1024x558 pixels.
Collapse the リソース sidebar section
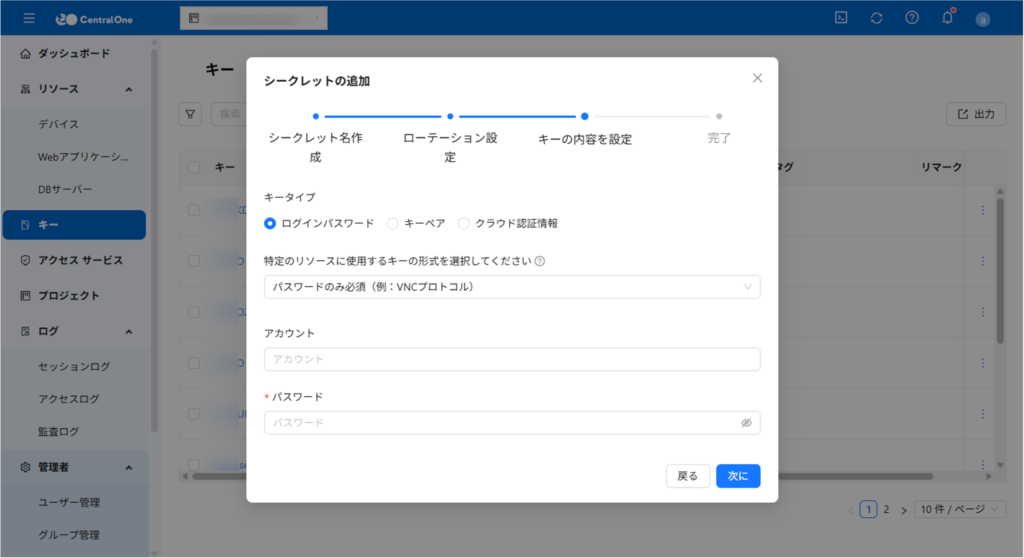tap(129, 89)
